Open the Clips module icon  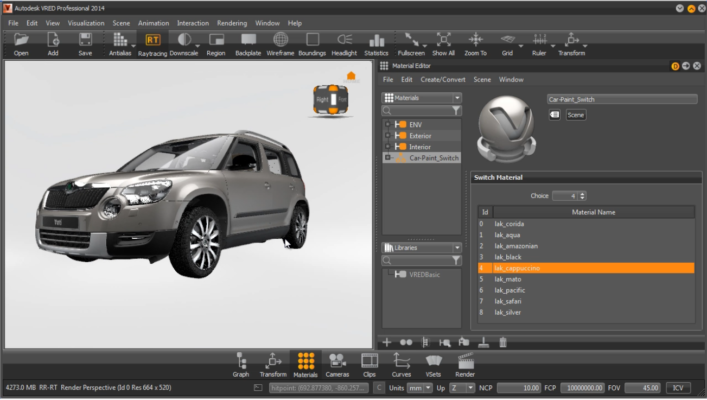pyautogui.click(x=369, y=365)
